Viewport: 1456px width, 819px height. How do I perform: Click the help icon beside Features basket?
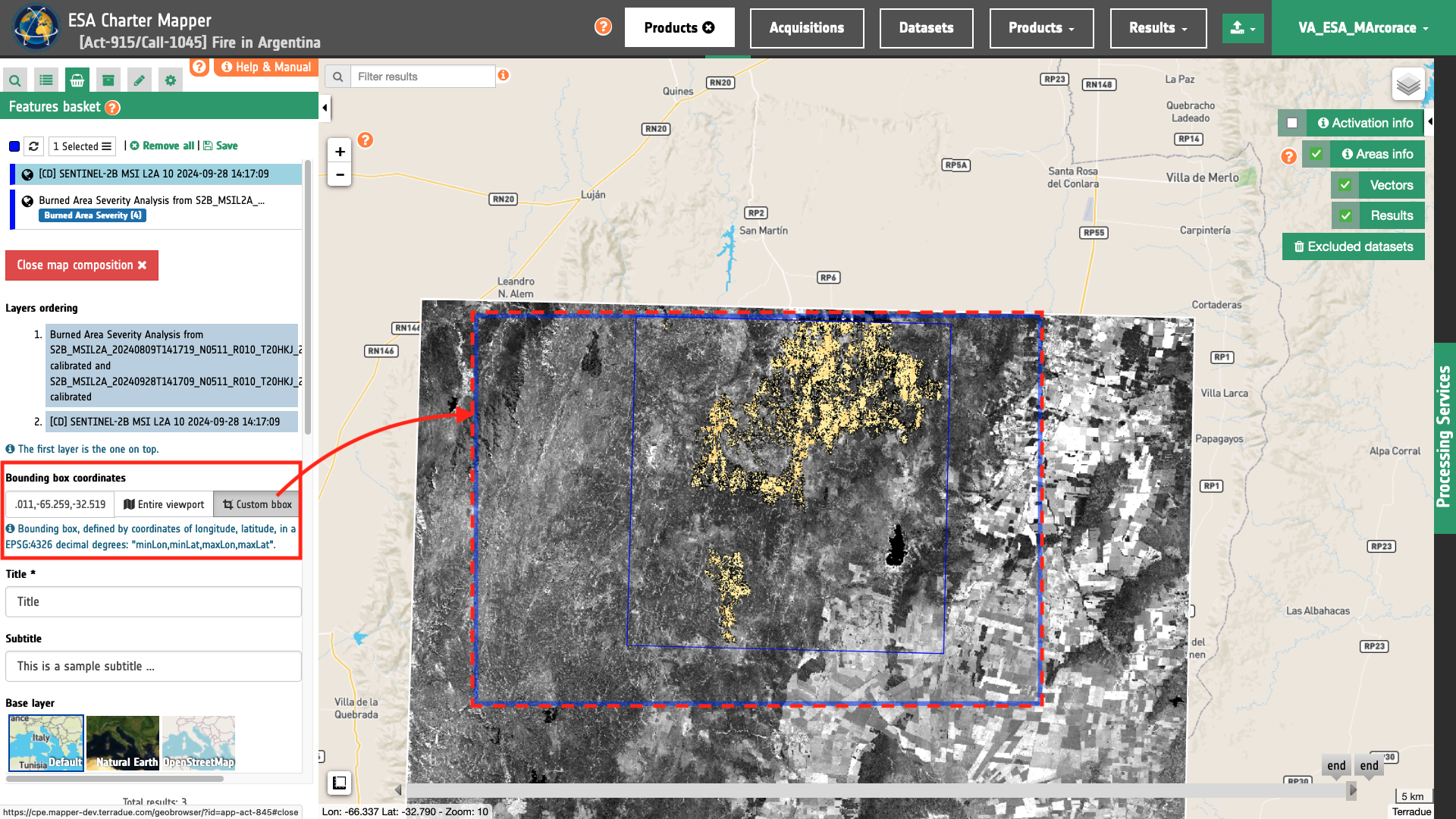pyautogui.click(x=112, y=108)
